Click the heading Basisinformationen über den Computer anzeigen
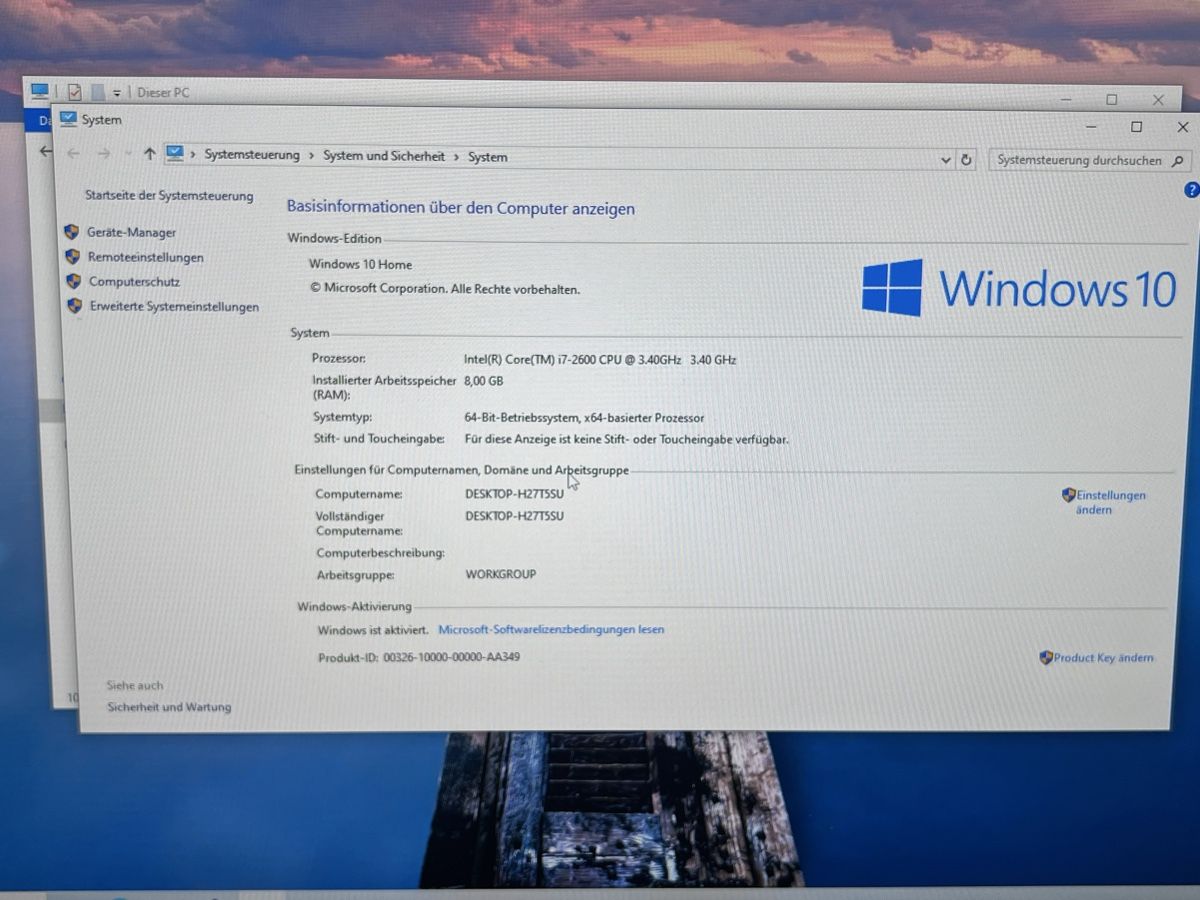The height and width of the screenshot is (900, 1200). [461, 208]
